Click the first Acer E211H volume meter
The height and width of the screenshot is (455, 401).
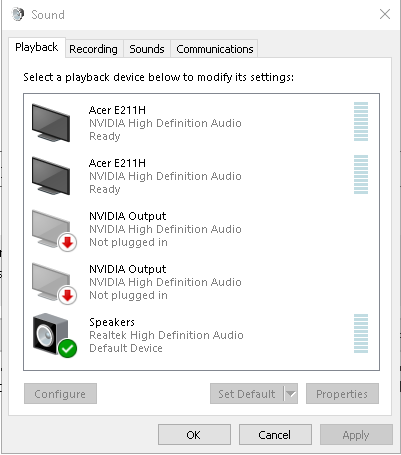tap(361, 121)
